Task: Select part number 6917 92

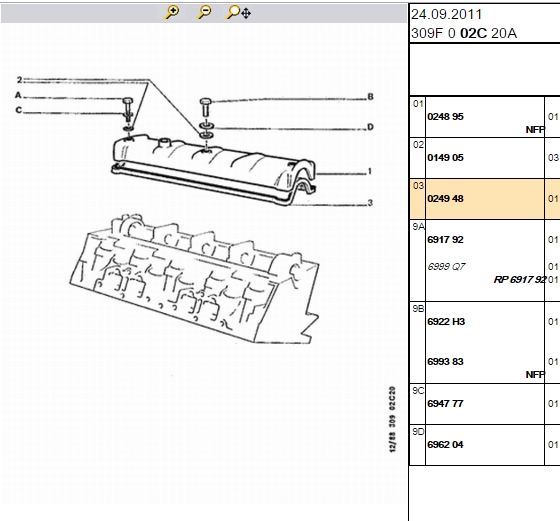Action: (x=445, y=240)
